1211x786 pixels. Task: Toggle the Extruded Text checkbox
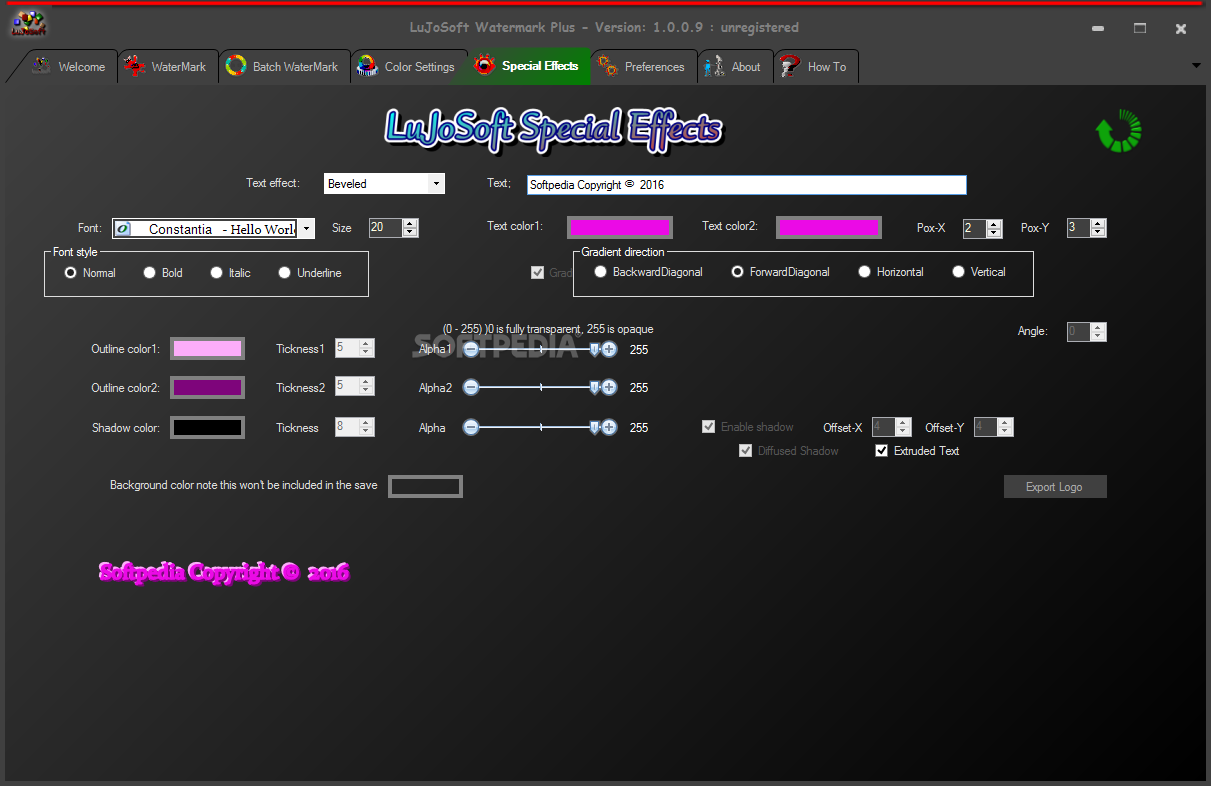(917, 451)
